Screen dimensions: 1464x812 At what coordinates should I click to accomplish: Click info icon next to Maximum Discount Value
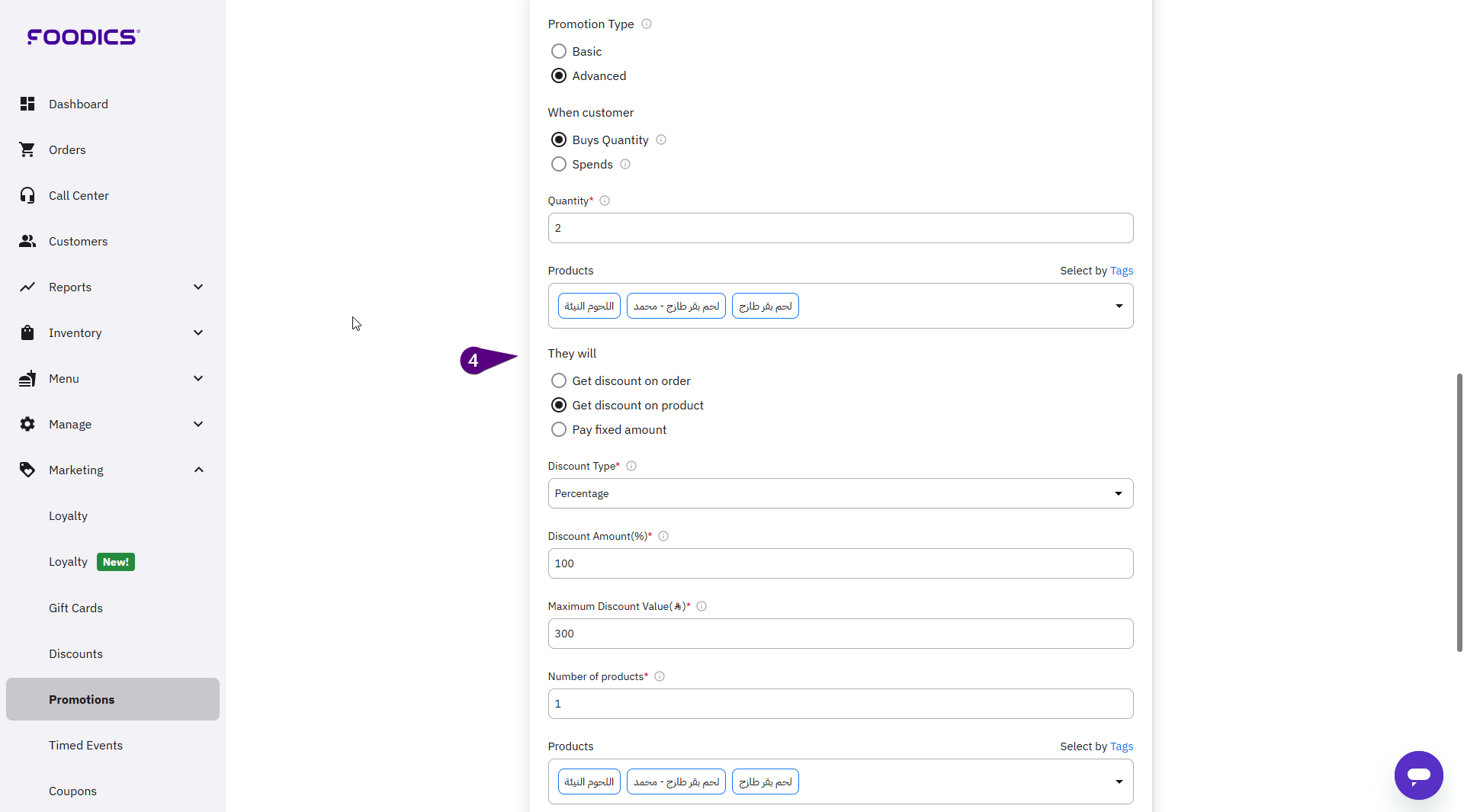point(701,607)
